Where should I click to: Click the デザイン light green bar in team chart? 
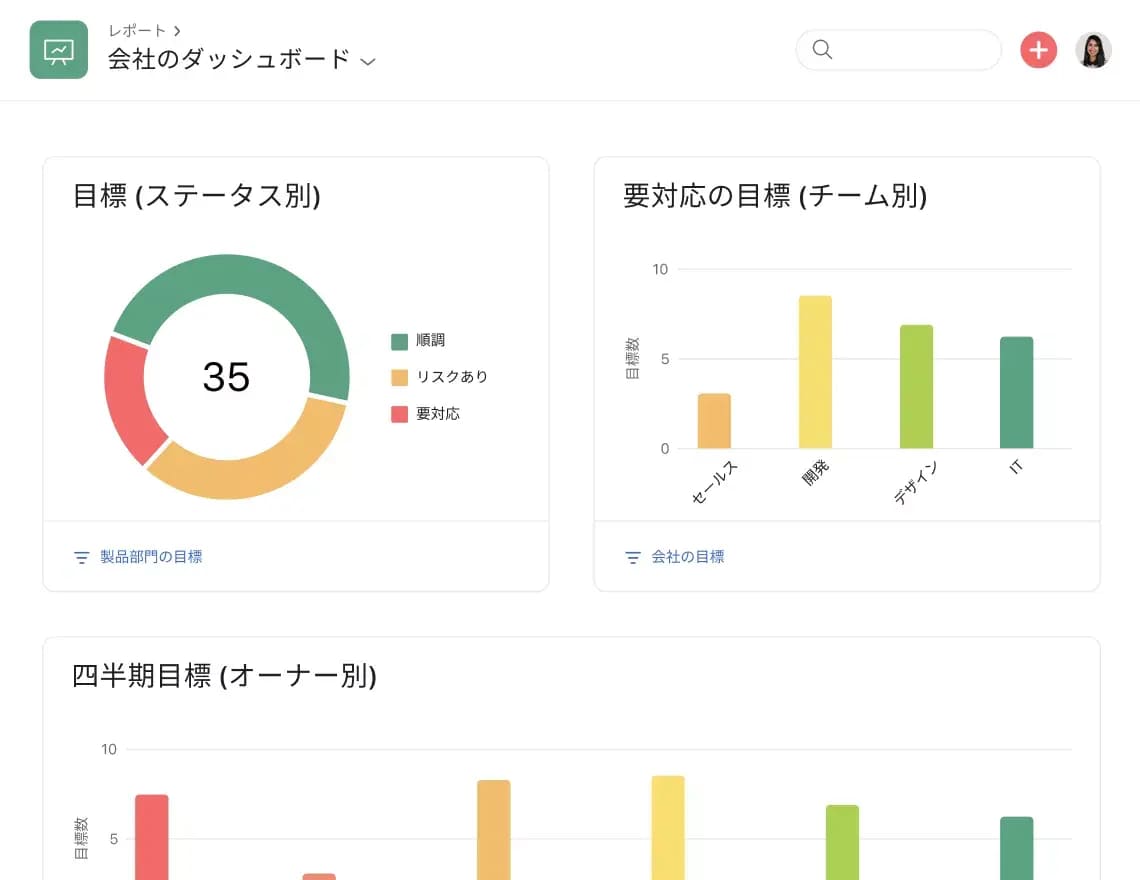916,387
